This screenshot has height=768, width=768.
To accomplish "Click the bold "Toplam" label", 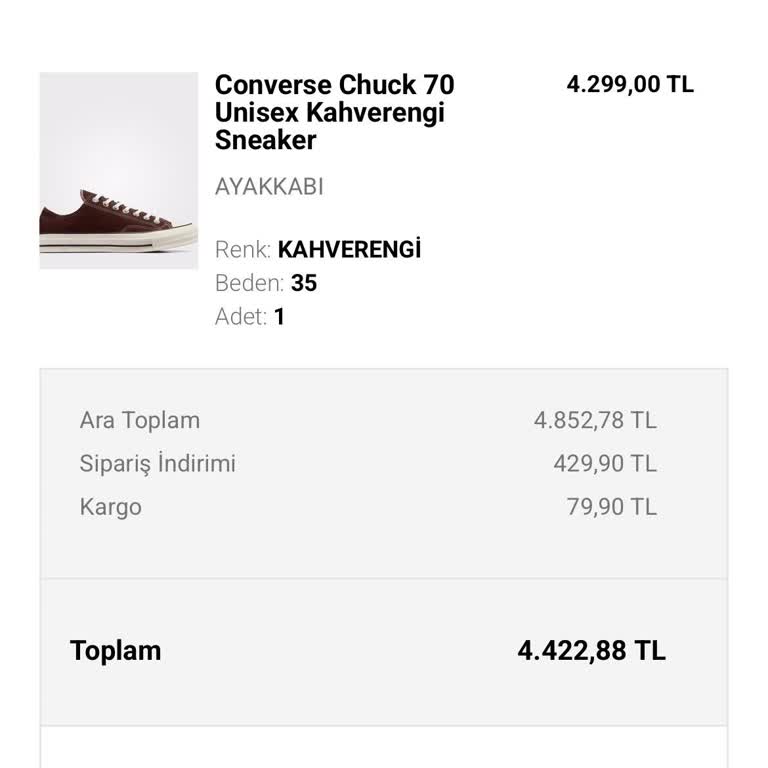I will (116, 651).
